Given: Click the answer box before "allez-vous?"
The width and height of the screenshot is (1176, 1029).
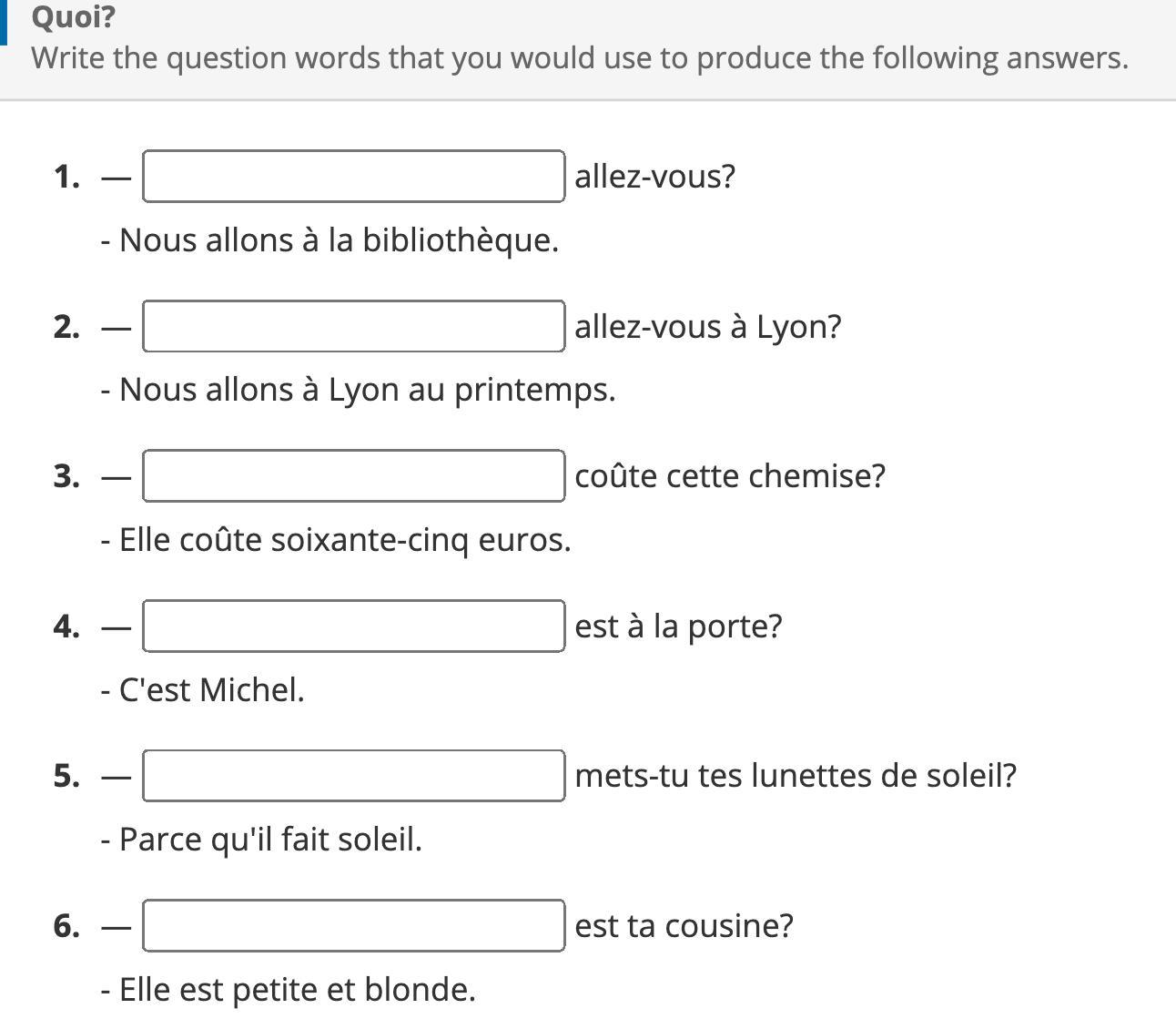Looking at the screenshot, I should pos(353,176).
